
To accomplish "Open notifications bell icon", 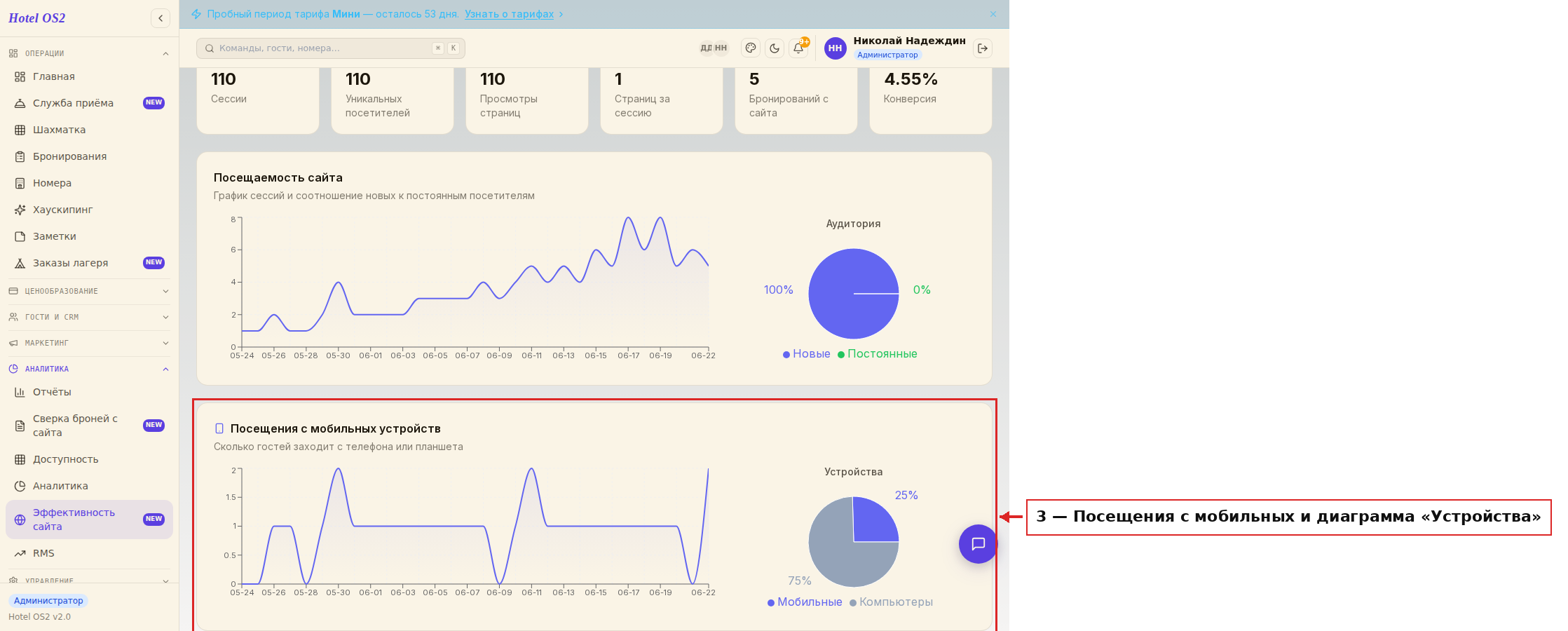I will pos(798,48).
